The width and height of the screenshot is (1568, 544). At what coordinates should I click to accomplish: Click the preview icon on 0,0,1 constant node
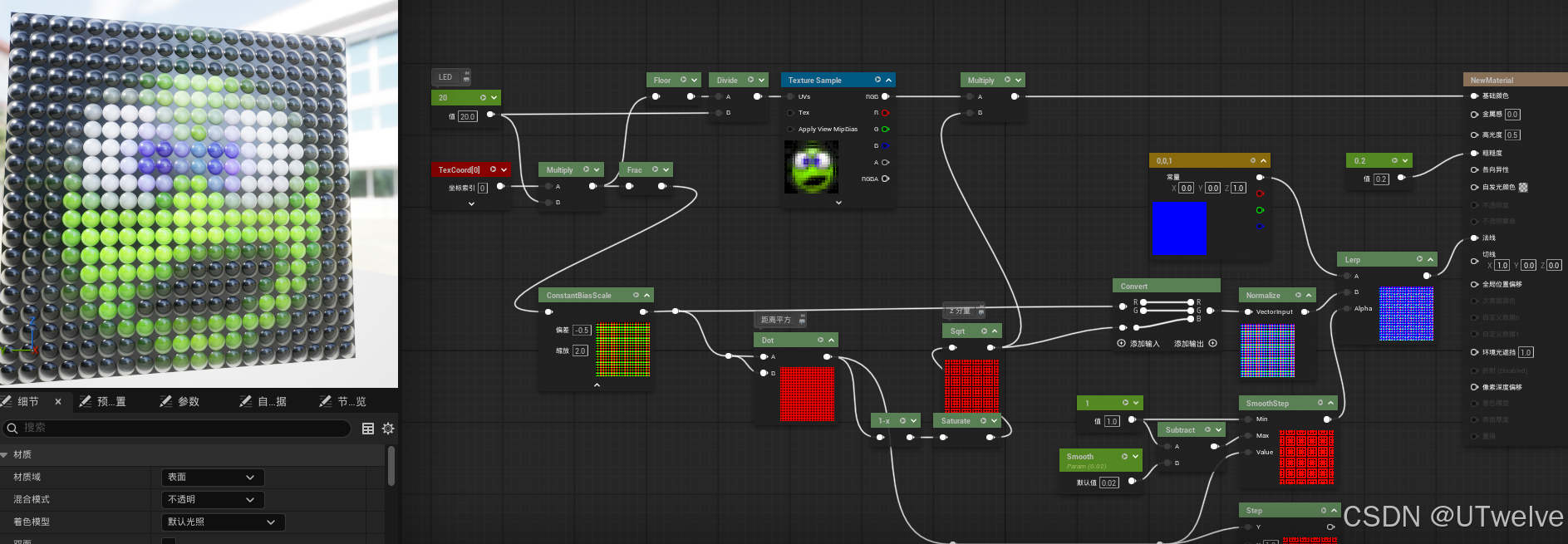coord(1253,160)
